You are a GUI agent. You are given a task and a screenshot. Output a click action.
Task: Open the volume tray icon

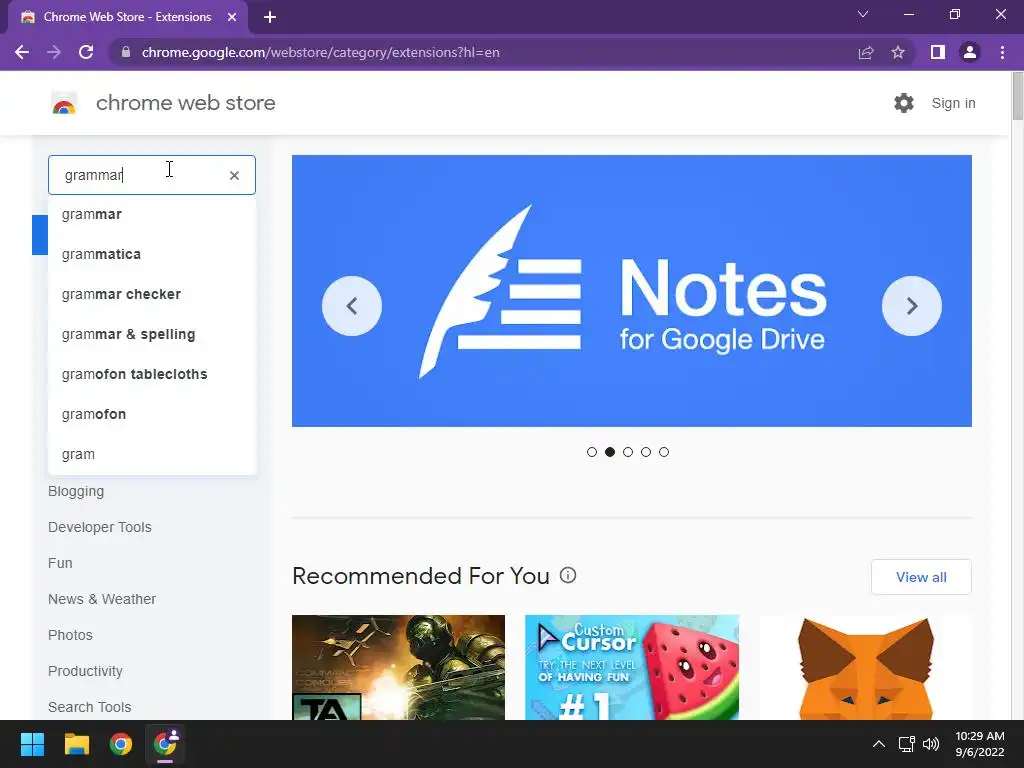(x=931, y=744)
